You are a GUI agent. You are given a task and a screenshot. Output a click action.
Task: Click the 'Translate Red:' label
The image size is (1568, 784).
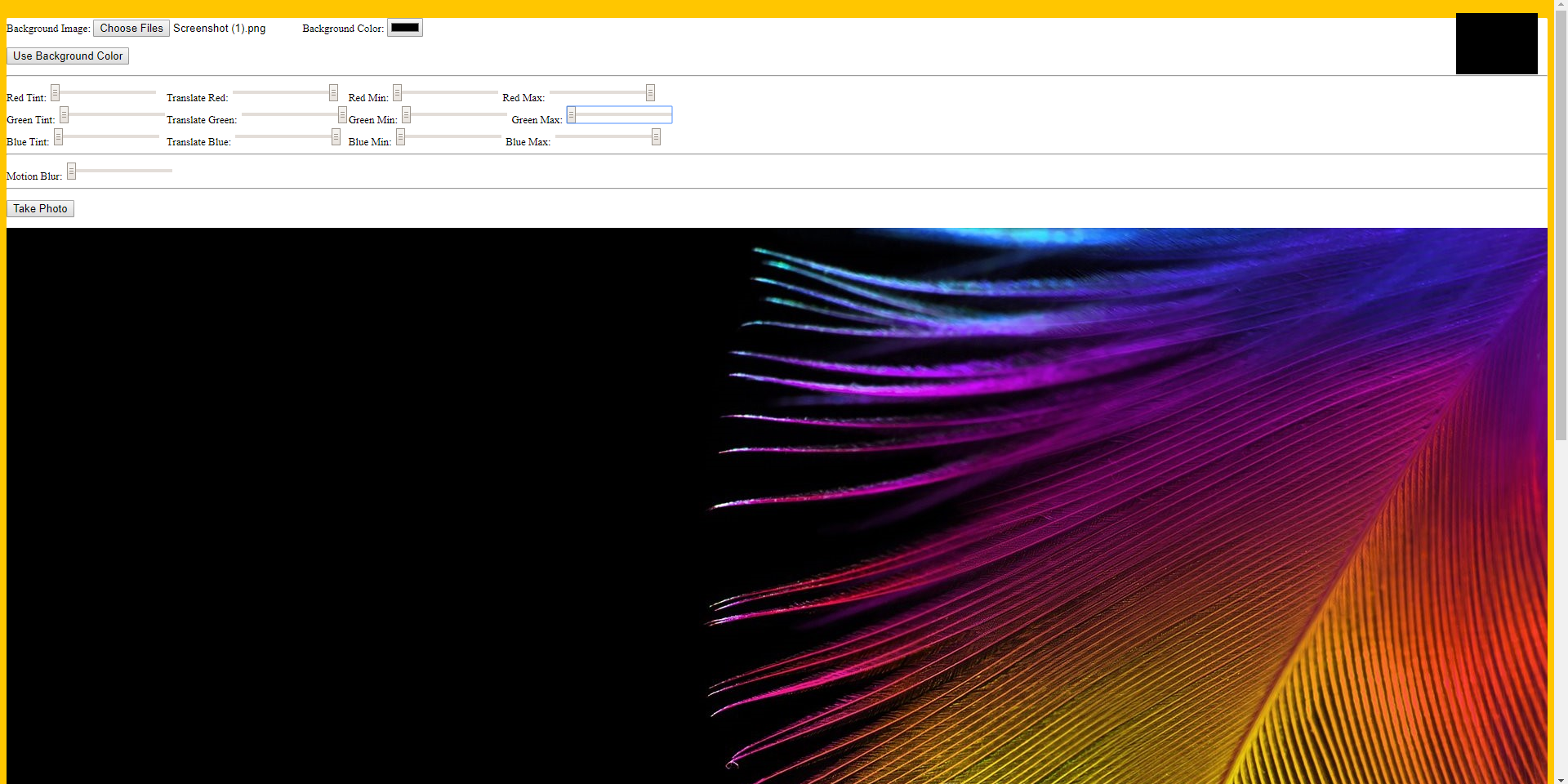pos(198,98)
